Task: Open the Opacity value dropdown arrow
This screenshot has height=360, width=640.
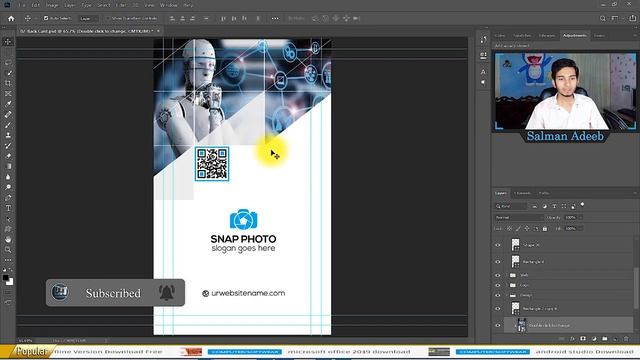Action: pos(580,218)
